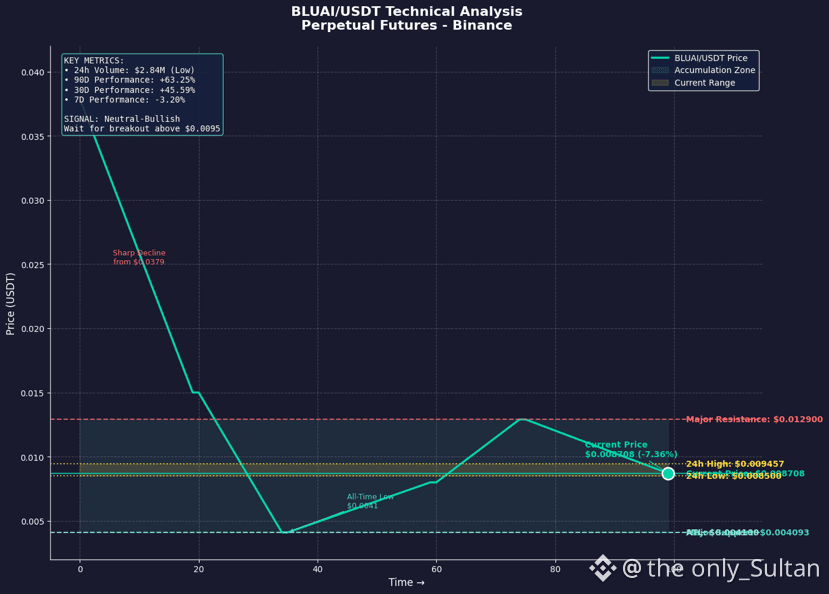Click the 0 x-axis tick label
This screenshot has width=829, height=594.
tap(80, 569)
